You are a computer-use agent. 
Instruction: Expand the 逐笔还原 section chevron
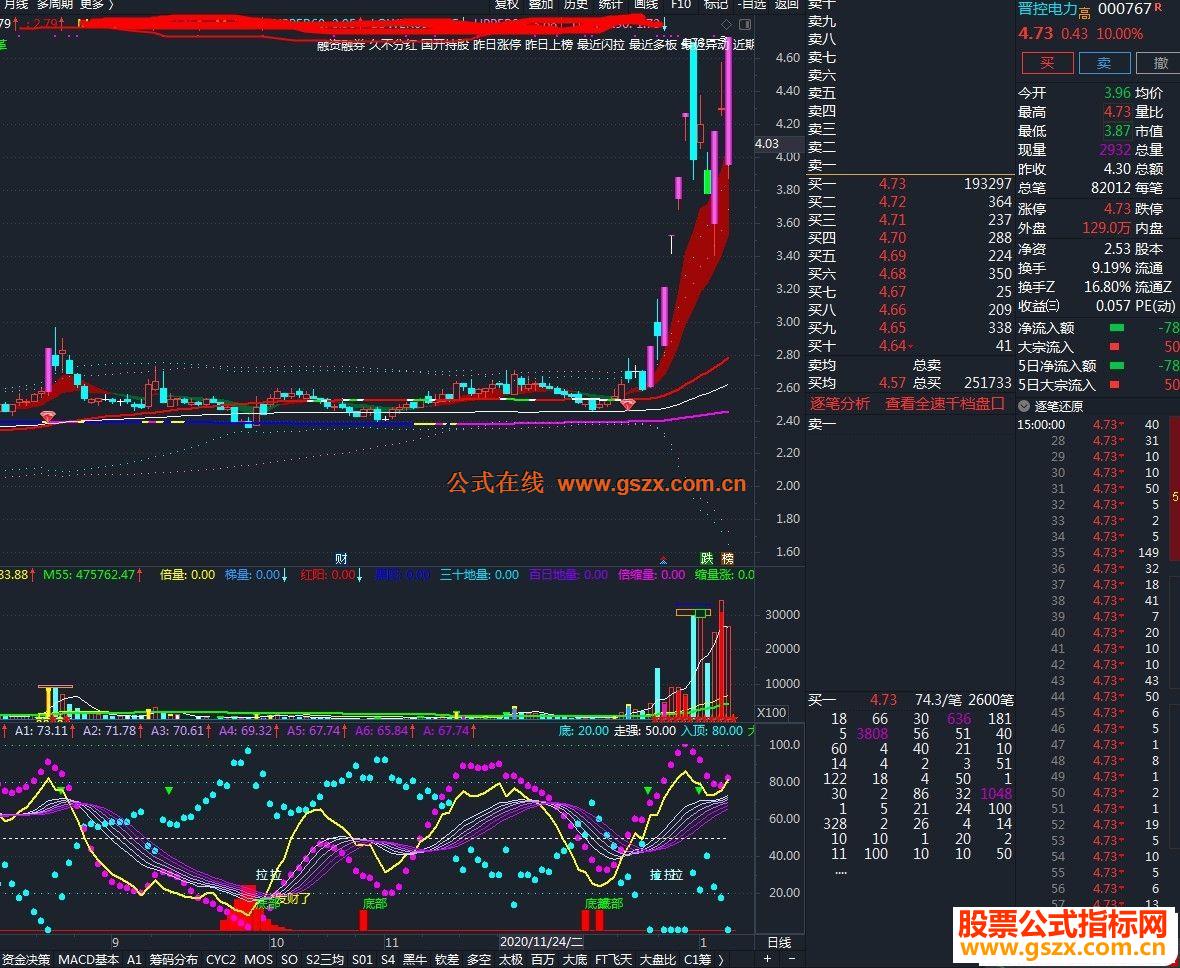coord(1023,406)
